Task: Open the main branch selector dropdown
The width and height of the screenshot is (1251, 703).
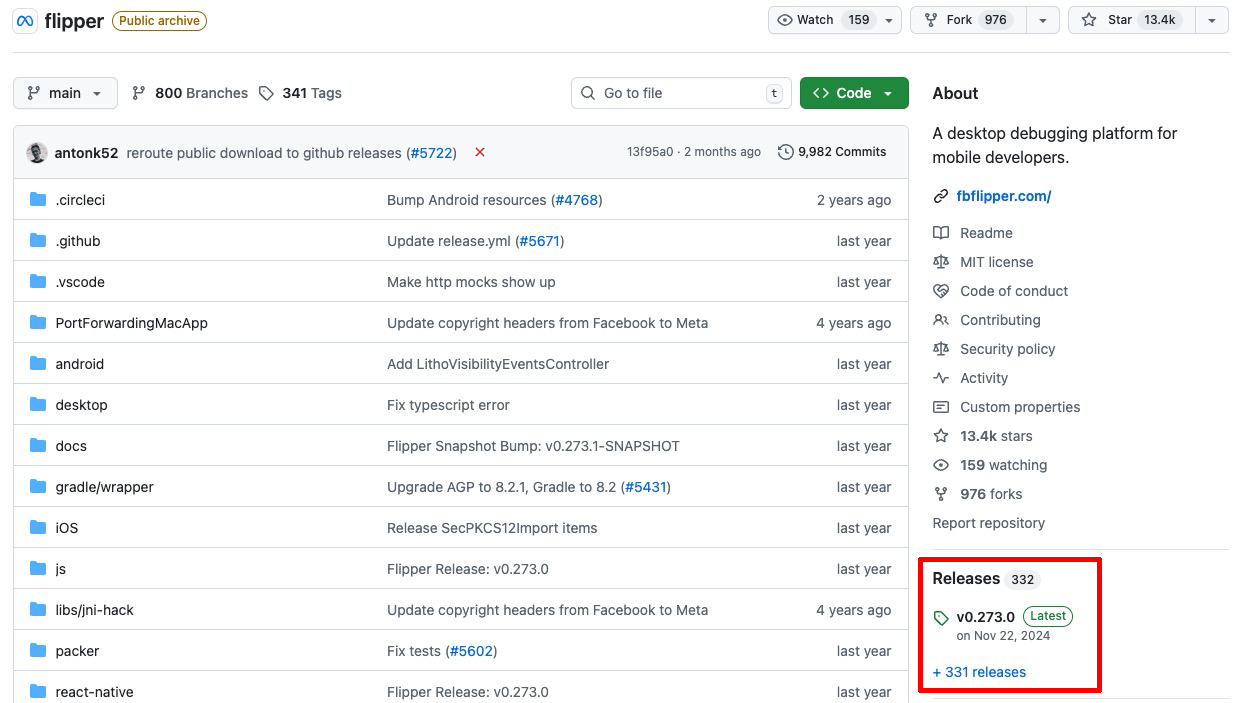Action: (x=65, y=93)
